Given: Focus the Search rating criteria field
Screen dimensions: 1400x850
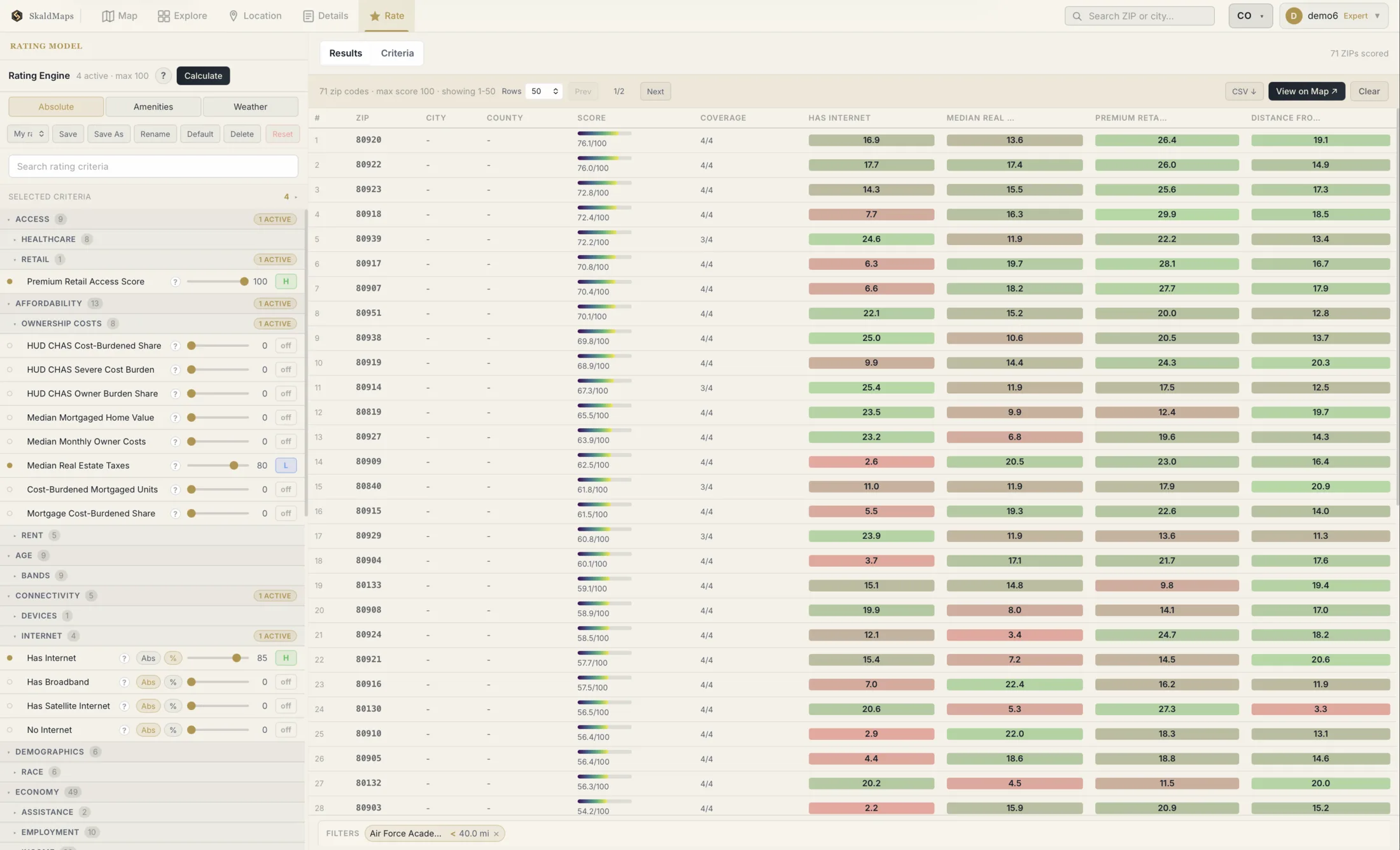Looking at the screenshot, I should 153,167.
